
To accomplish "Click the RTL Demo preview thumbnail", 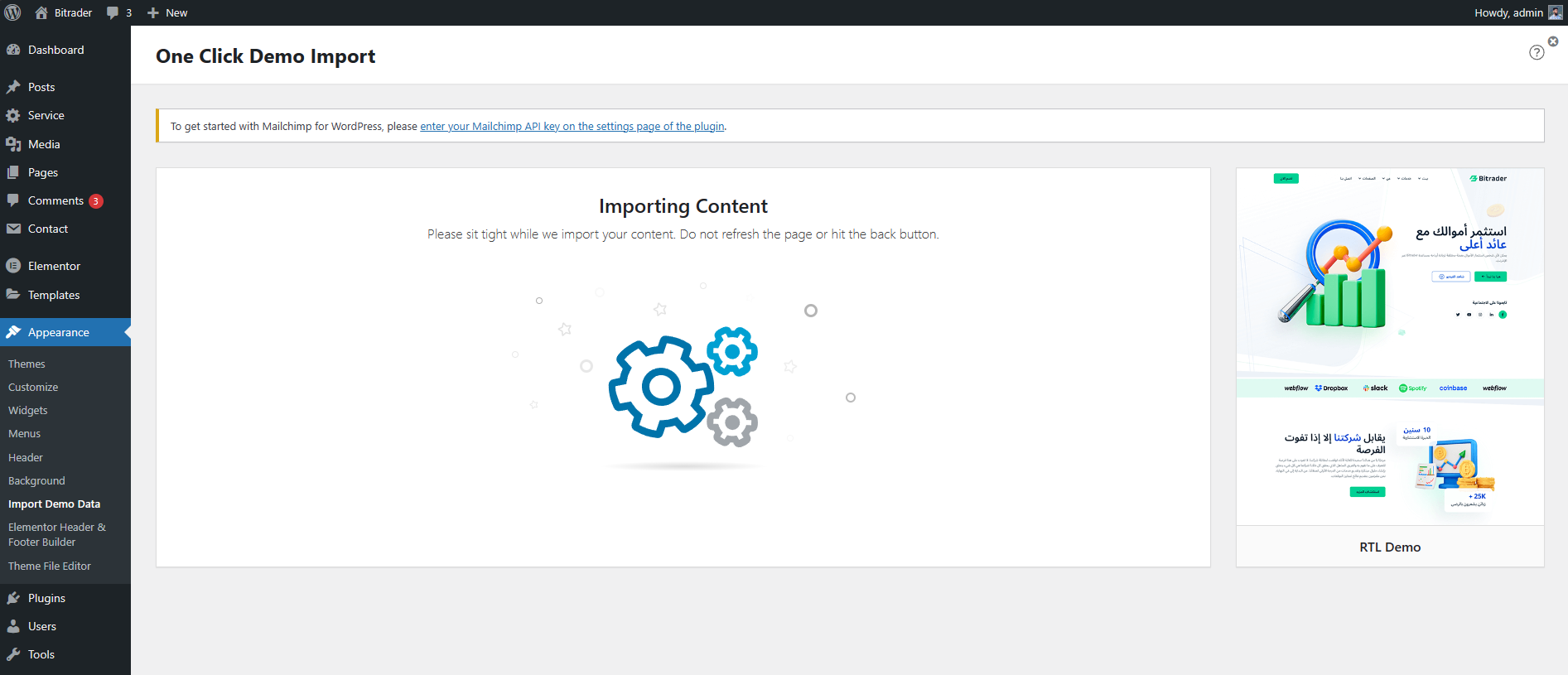I will click(x=1390, y=346).
